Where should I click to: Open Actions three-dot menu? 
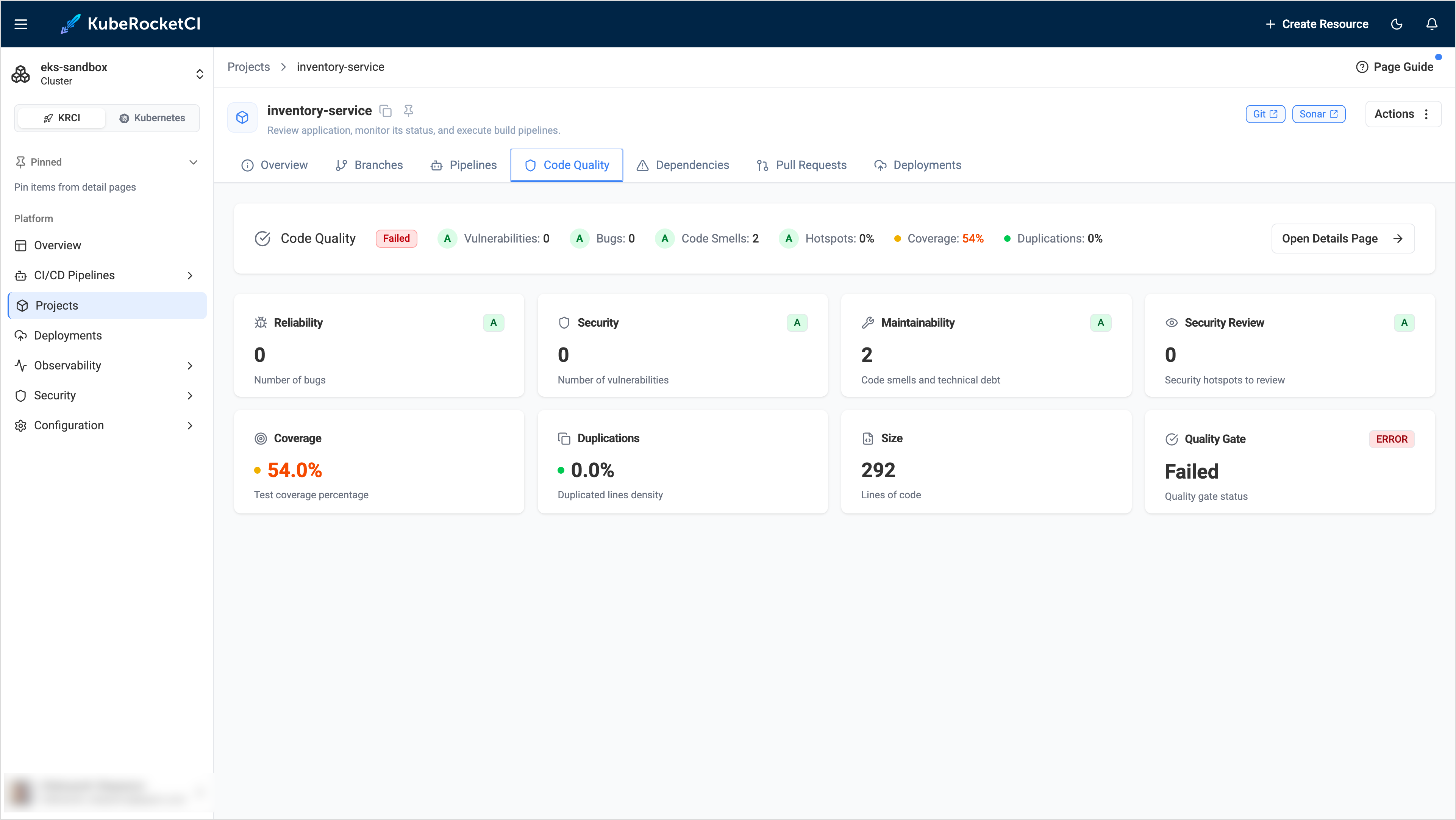pos(1403,114)
